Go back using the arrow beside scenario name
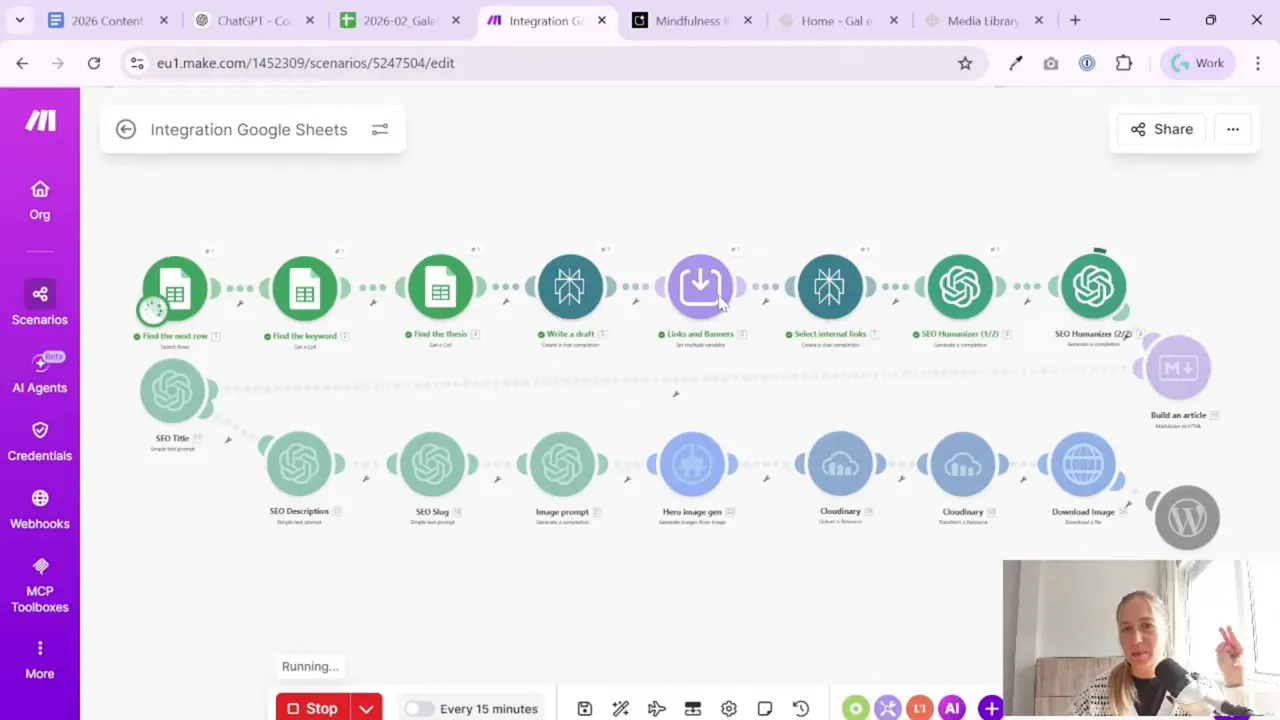 (x=125, y=129)
